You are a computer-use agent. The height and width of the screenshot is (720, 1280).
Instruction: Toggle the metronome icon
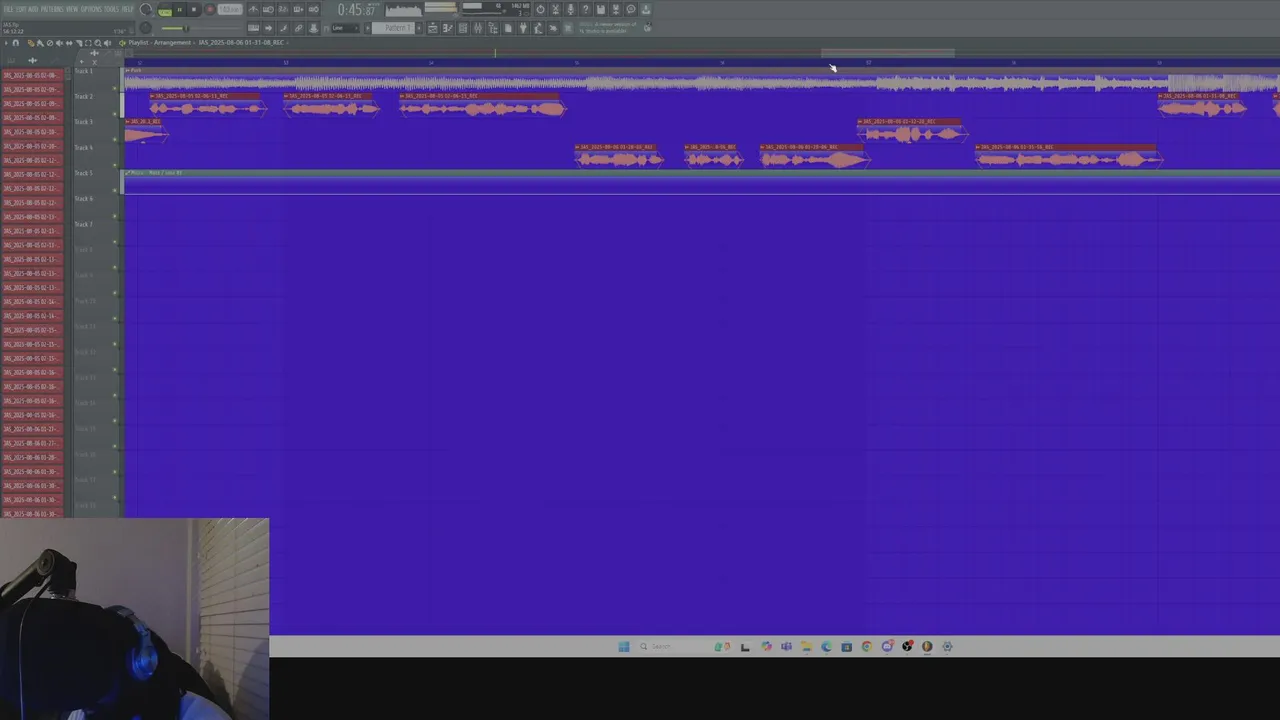point(253,10)
